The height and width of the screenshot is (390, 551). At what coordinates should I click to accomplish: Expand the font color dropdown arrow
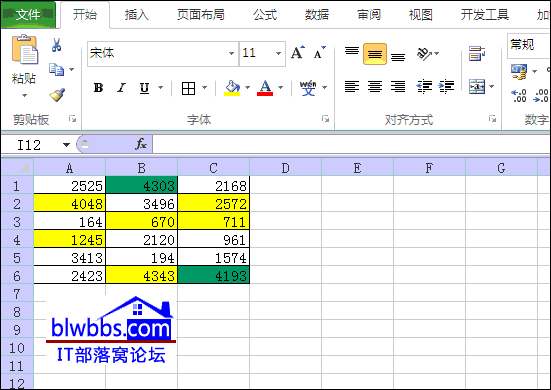280,87
